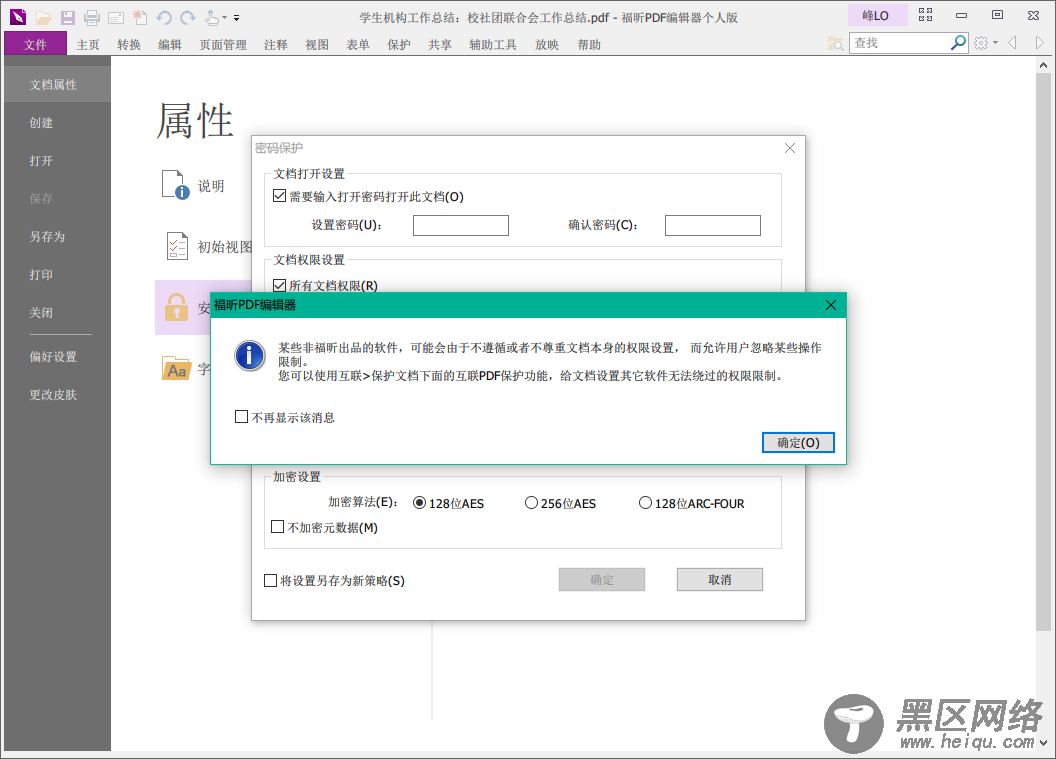The image size is (1056, 759).
Task: Open the 注释 tab
Action: (275, 44)
